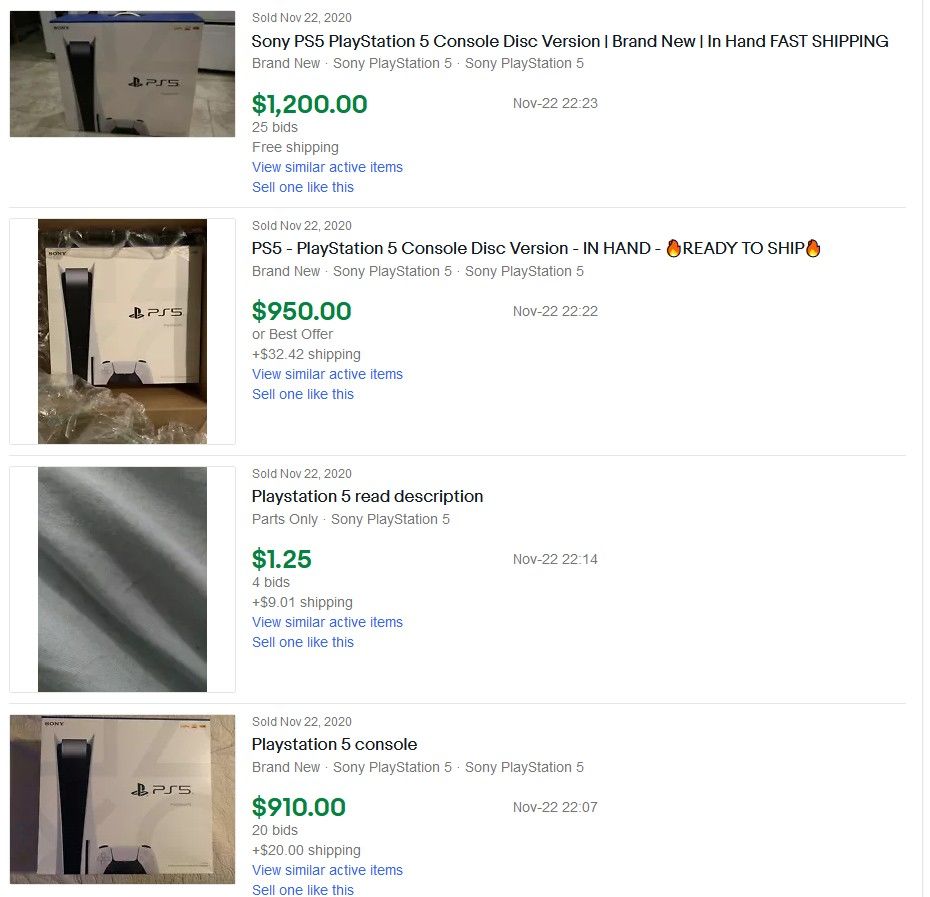This screenshot has width=930, height=897.
Task: Click the $1,200.00 sold price
Action: tap(310, 104)
